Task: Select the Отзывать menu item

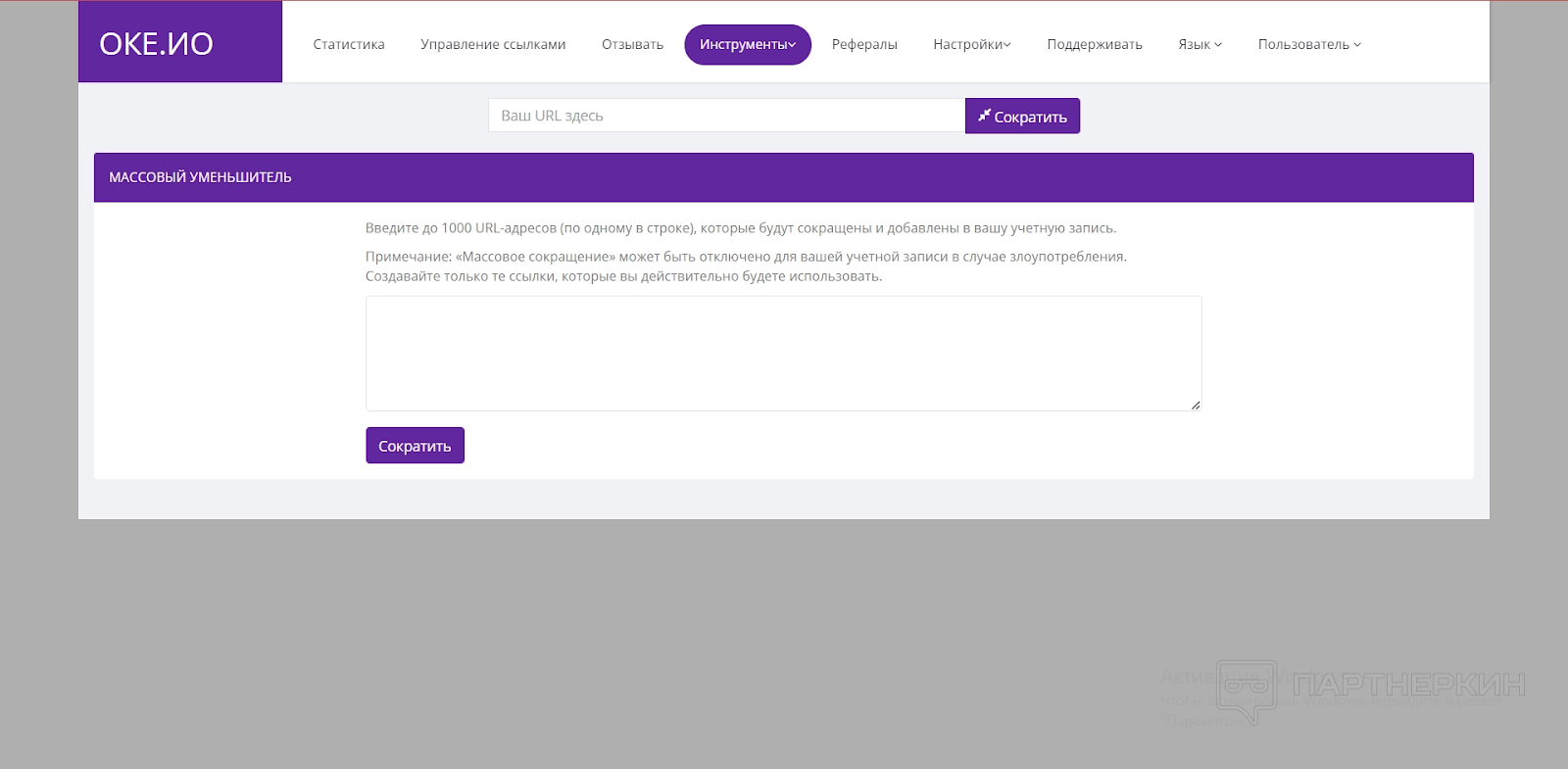Action: pyautogui.click(x=632, y=45)
